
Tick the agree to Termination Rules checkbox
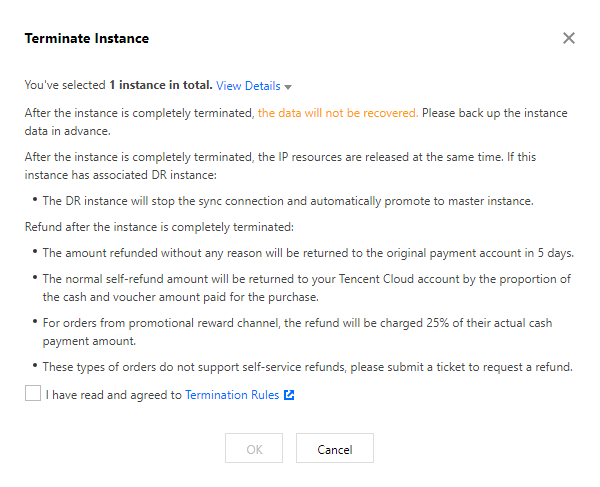[x=33, y=395]
